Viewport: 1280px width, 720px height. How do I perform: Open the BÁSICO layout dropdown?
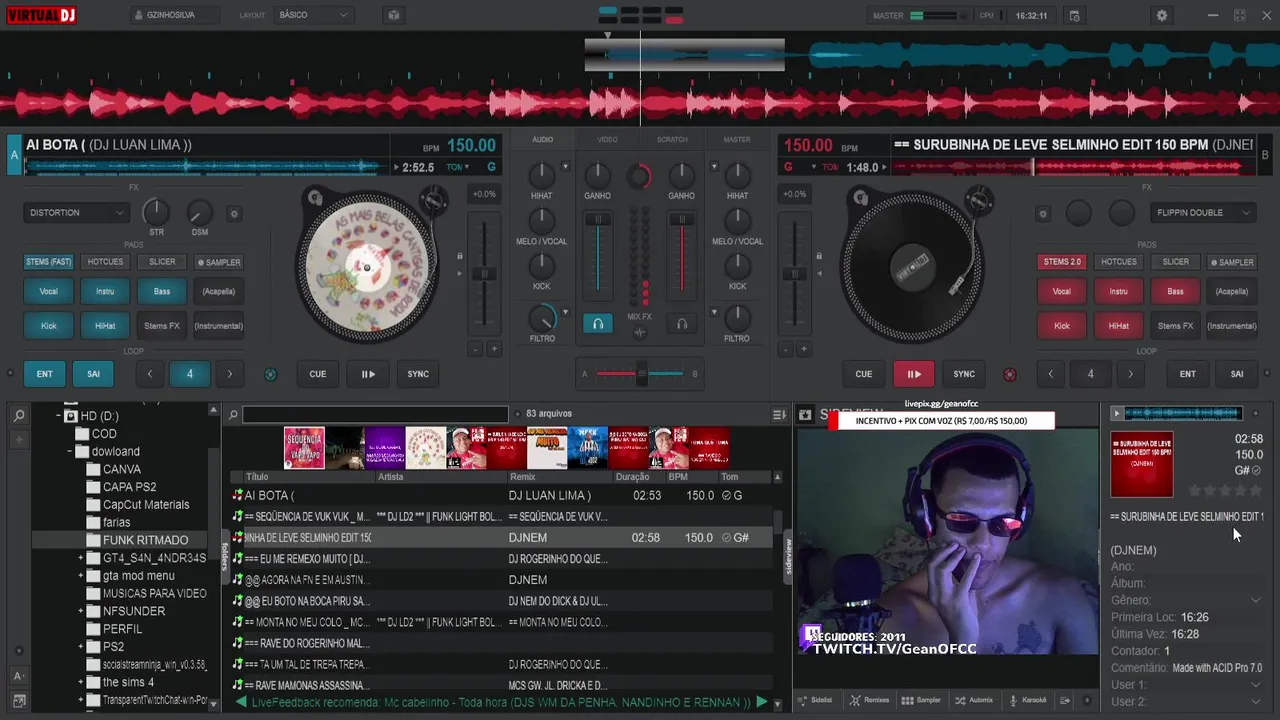314,15
